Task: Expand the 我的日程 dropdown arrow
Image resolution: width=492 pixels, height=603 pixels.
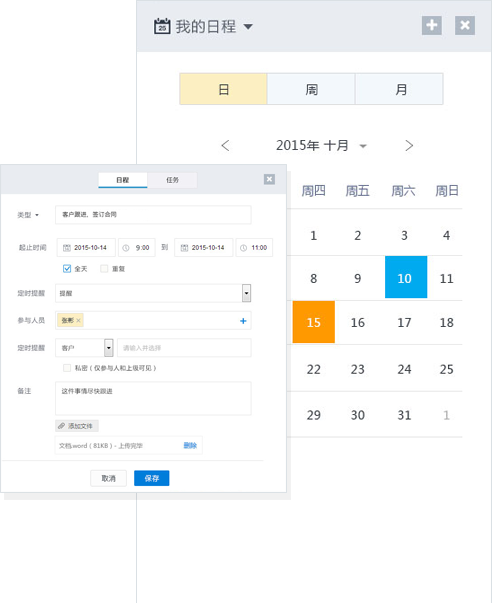Action: [248, 27]
